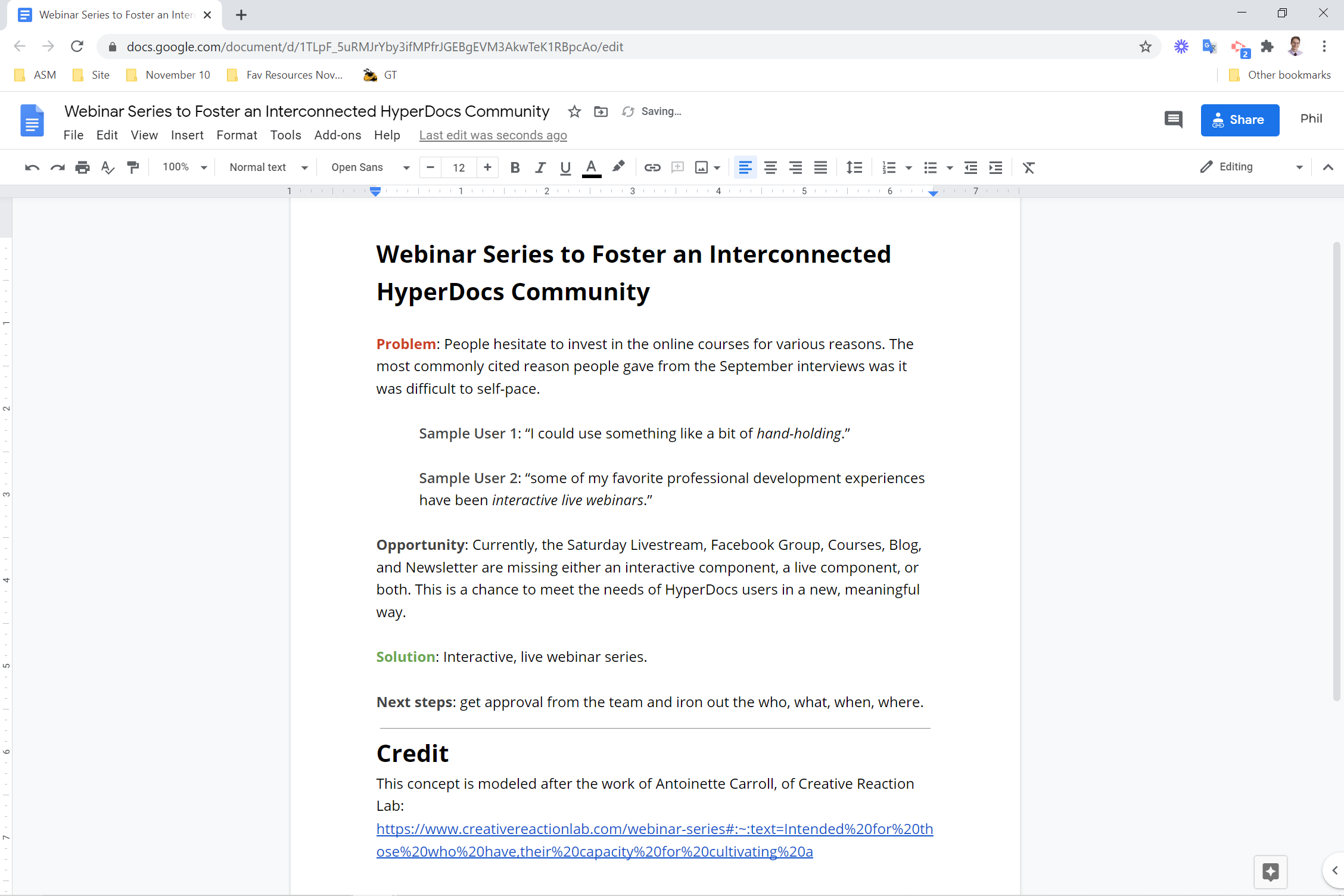Open the Format menu
Screen dimensions: 1344x896
pyautogui.click(x=237, y=135)
